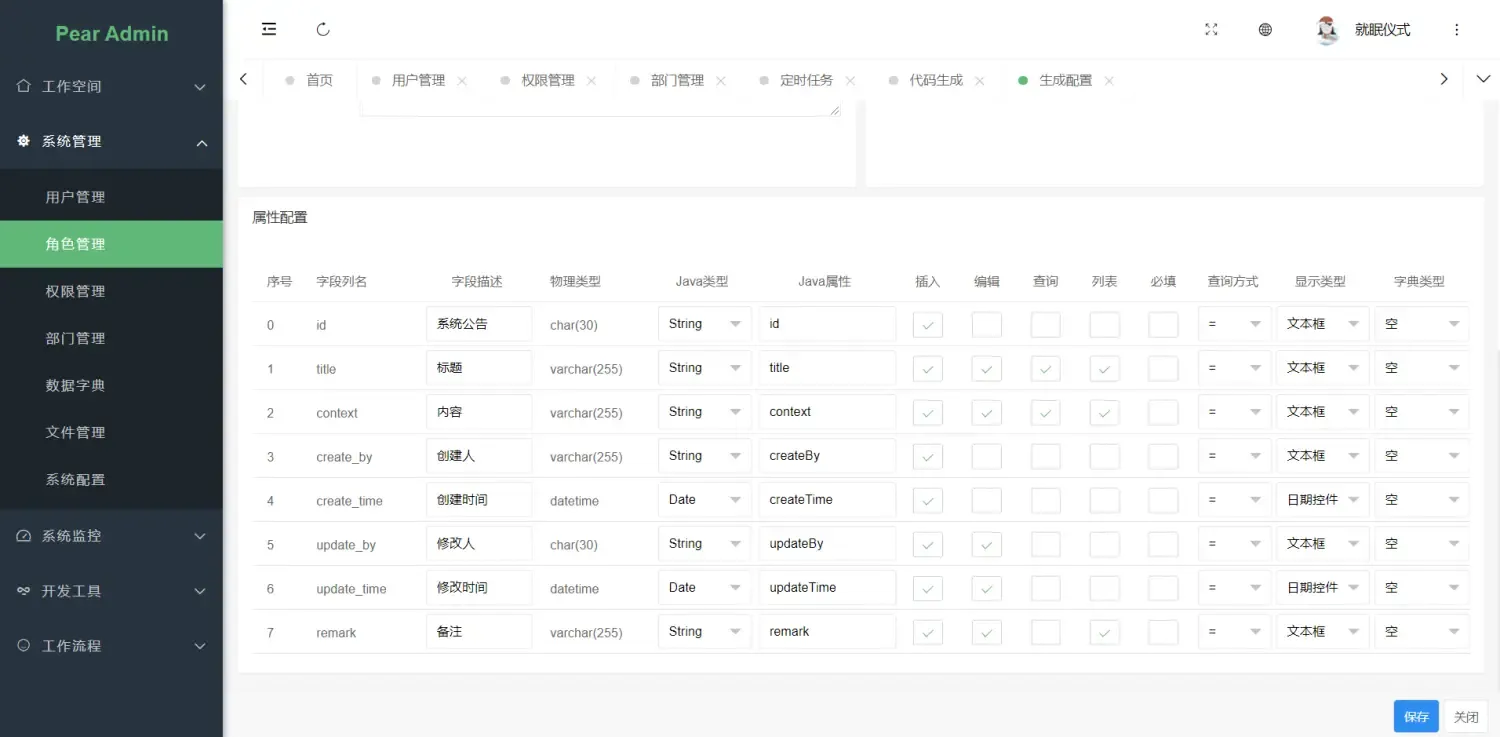Screen dimensions: 1500x737
Task: Open the Java类型 dropdown for the title field
Action: [x=704, y=367]
